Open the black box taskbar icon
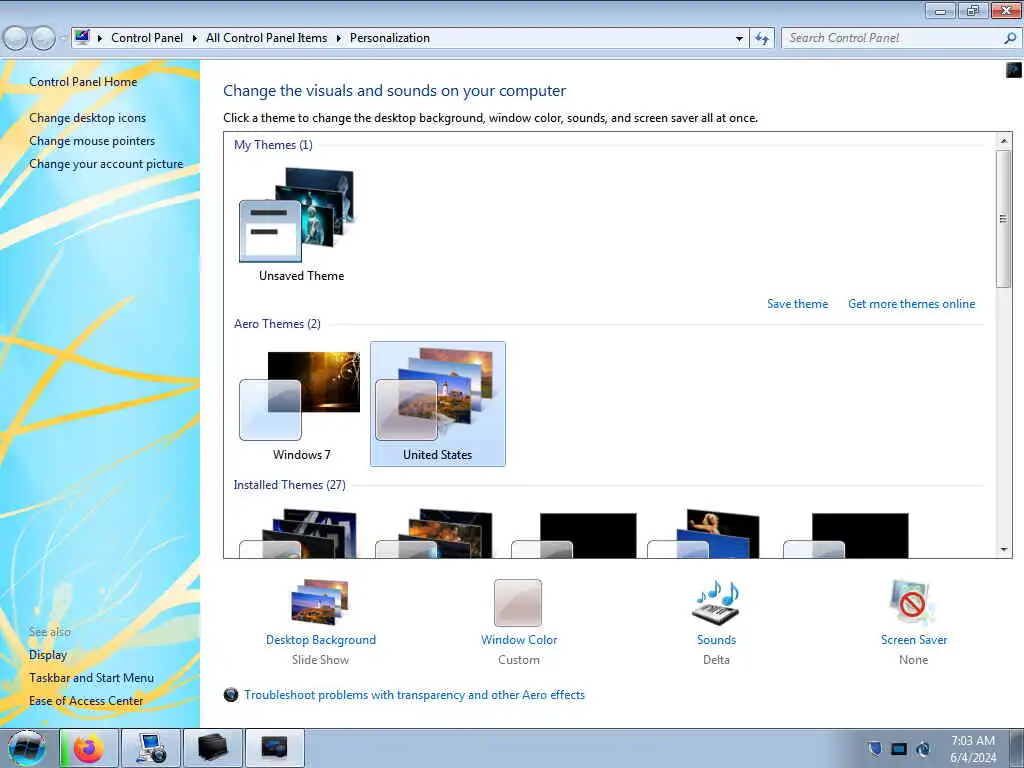1024x768 pixels. point(213,748)
